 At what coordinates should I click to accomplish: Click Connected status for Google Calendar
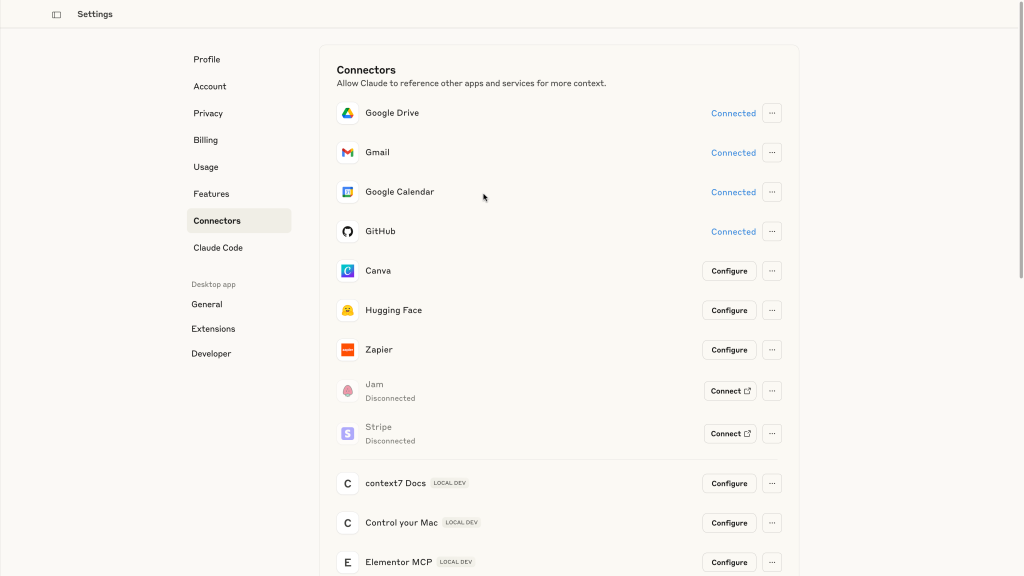click(733, 193)
